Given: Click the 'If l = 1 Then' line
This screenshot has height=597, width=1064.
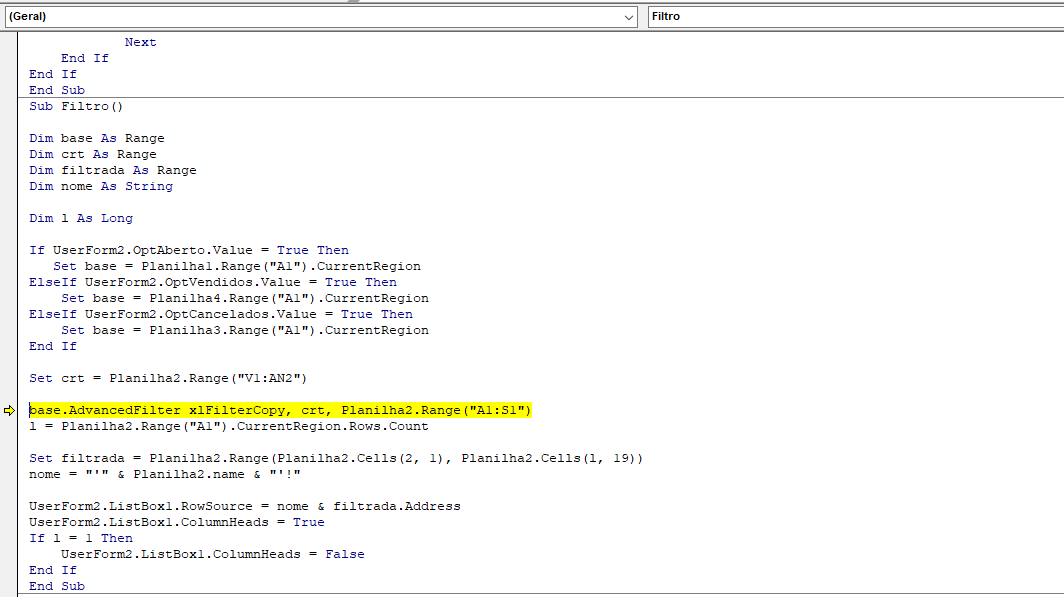Looking at the screenshot, I should pos(81,539).
